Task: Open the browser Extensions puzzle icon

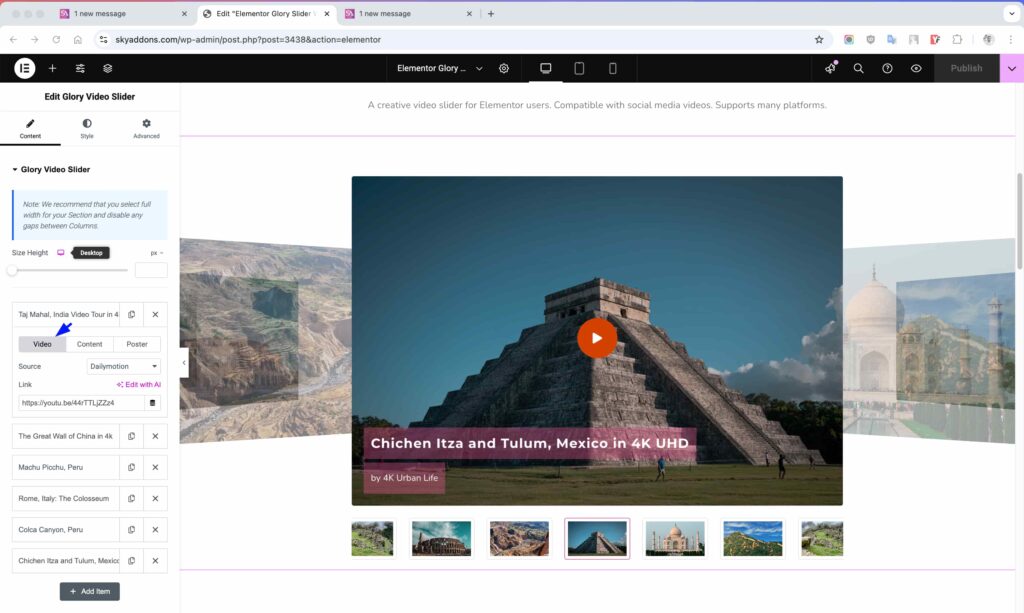Action: pyautogui.click(x=957, y=40)
